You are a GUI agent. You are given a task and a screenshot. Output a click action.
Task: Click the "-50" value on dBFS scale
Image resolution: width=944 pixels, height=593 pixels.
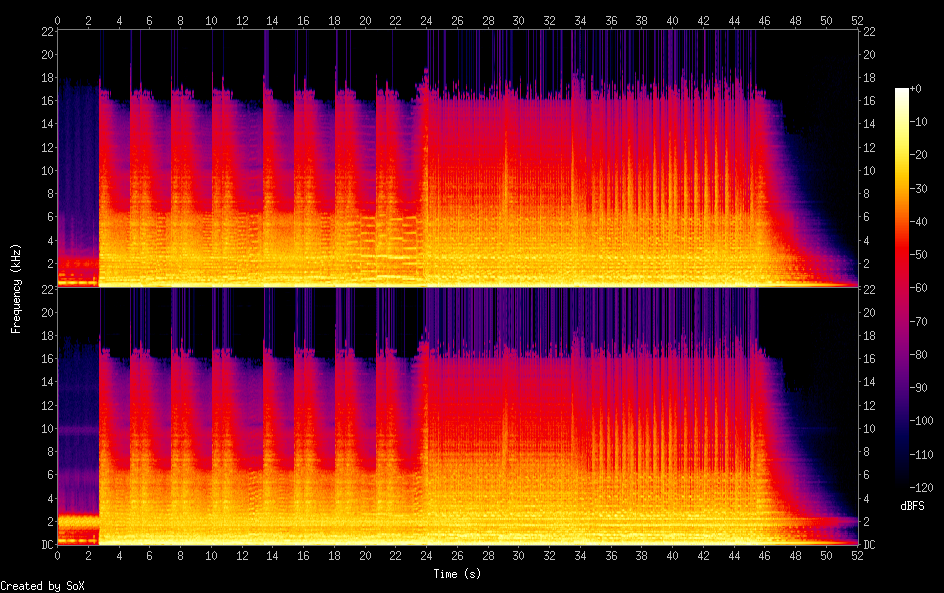point(919,255)
